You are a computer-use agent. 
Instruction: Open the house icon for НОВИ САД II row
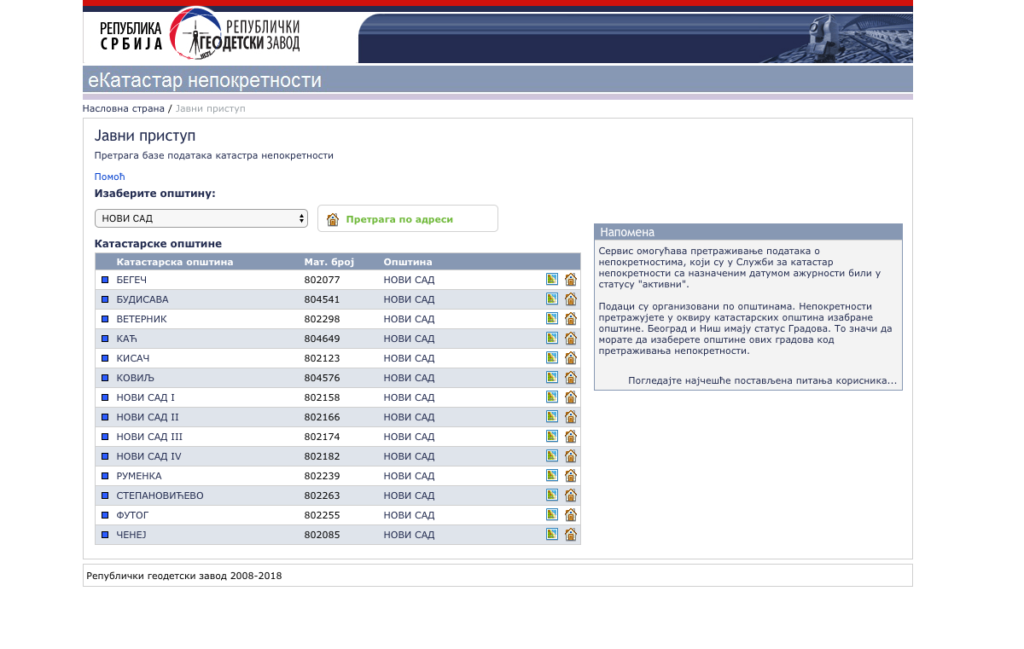pyautogui.click(x=571, y=417)
